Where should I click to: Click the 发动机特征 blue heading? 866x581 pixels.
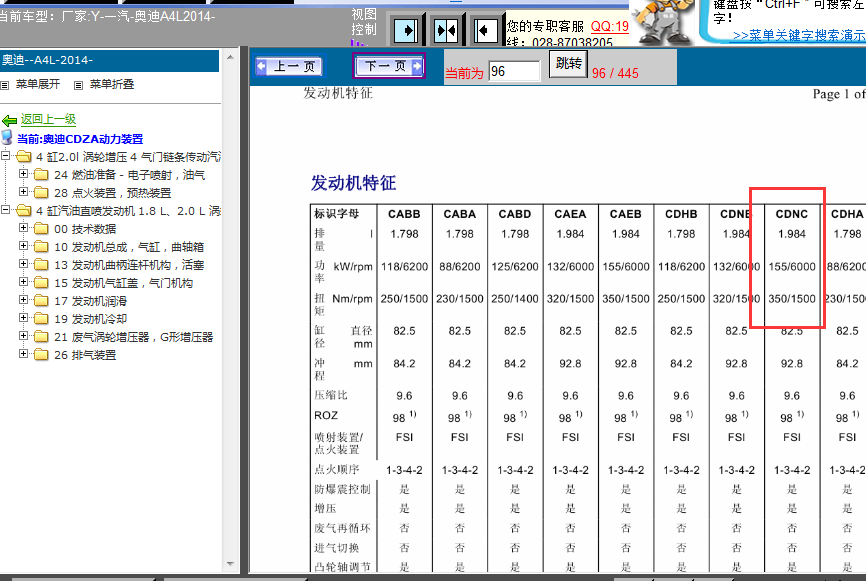tap(353, 183)
